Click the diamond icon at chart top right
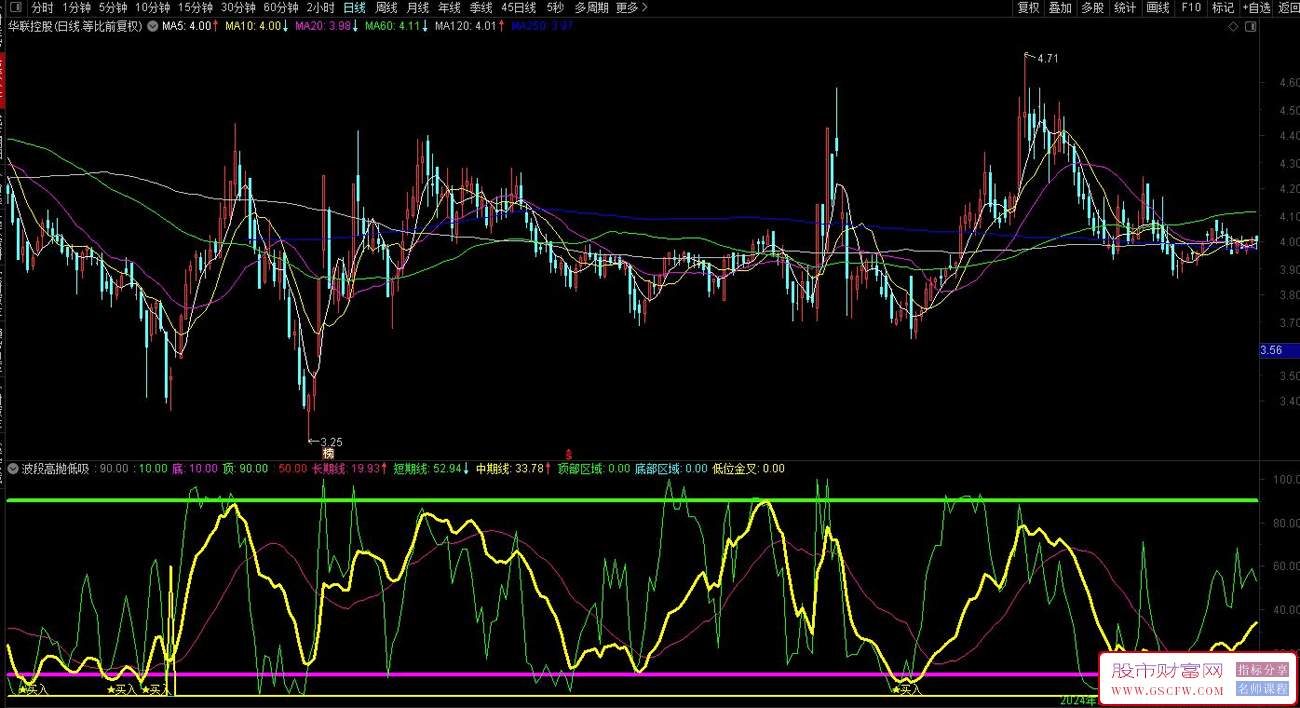 pos(1233,27)
